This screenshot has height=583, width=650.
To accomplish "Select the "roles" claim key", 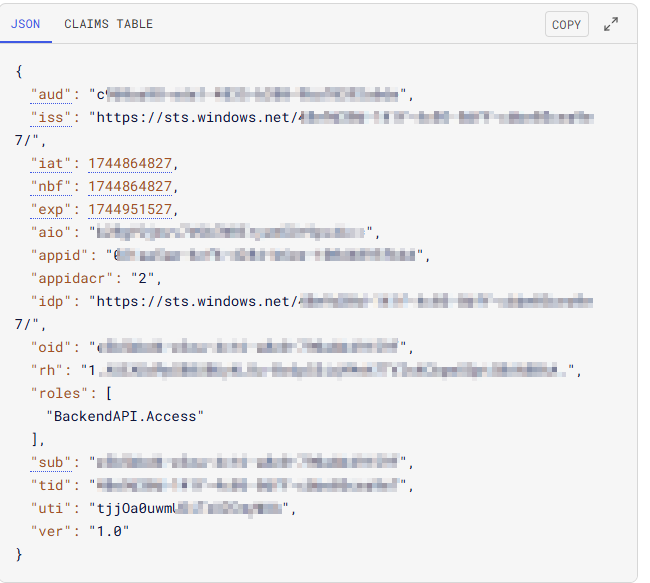I will pos(60,393).
